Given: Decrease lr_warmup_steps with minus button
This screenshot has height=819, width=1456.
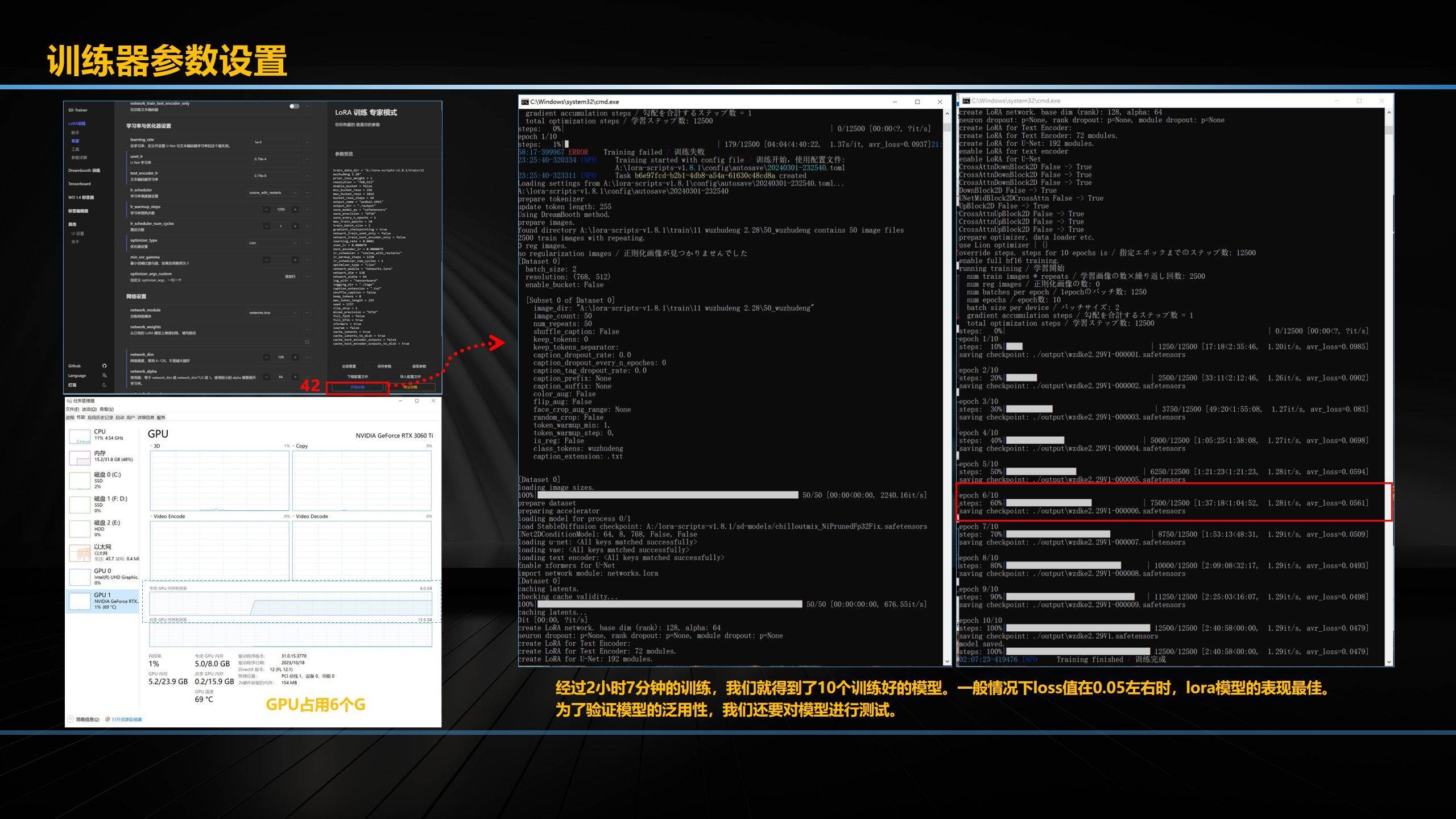Looking at the screenshot, I should [x=266, y=210].
